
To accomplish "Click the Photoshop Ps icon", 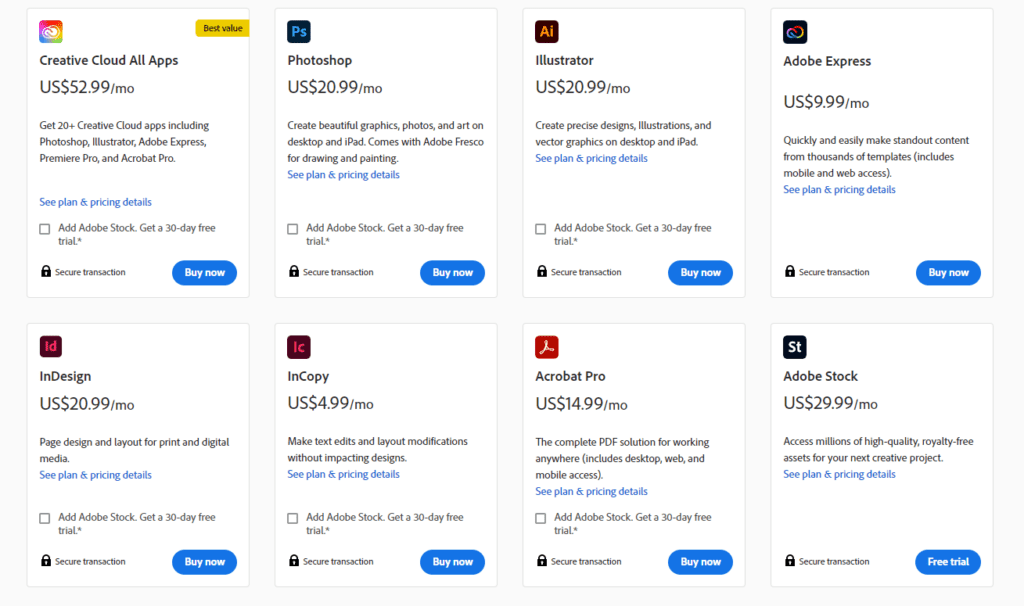I will [299, 32].
